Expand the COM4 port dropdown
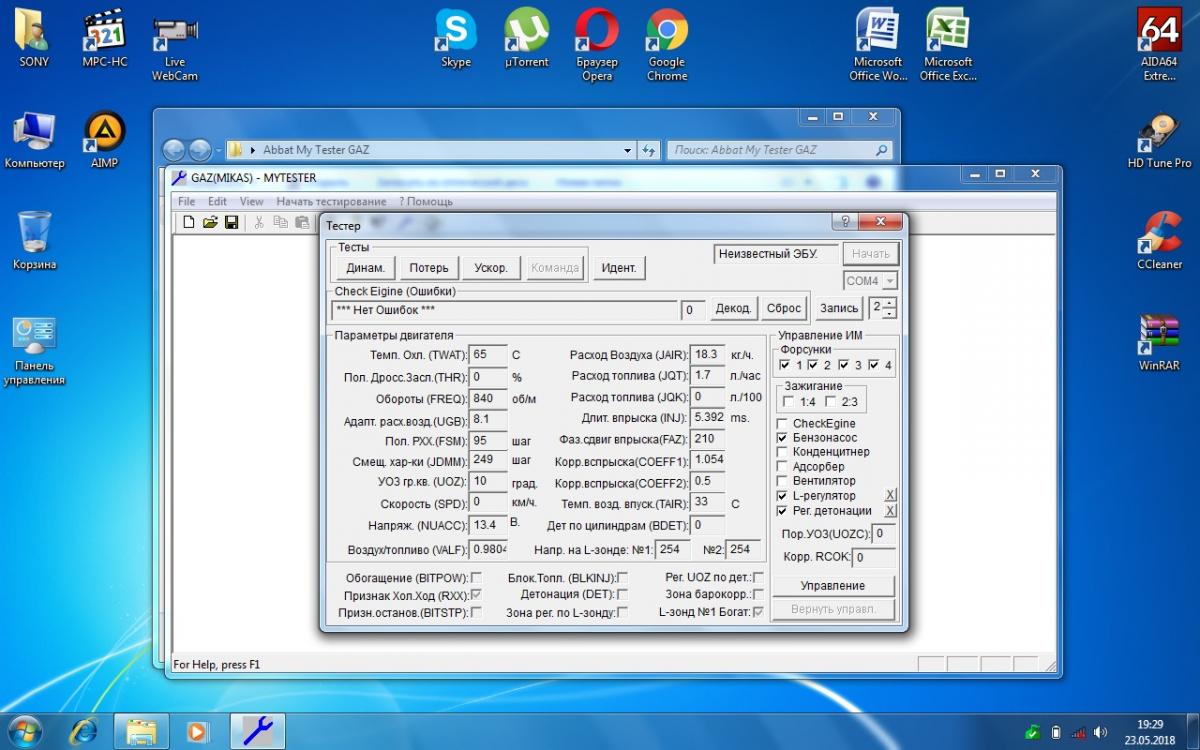 pos(889,282)
